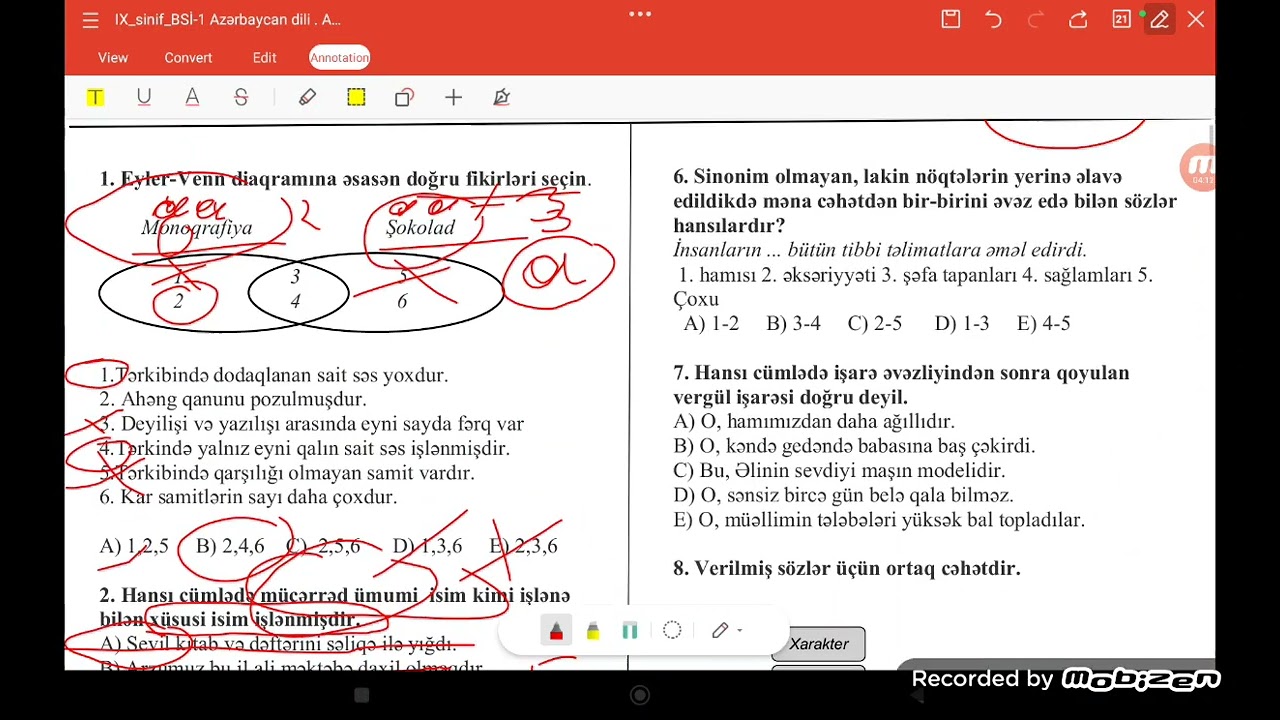Viewport: 1280px width, 720px height.
Task: Select the eraser tool in toolbar
Action: click(x=307, y=97)
